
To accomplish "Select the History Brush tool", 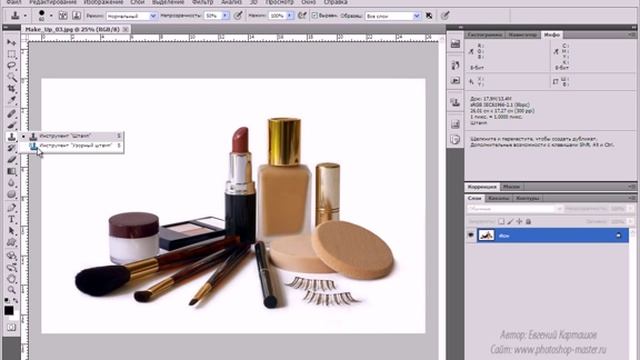I will pyautogui.click(x=11, y=148).
